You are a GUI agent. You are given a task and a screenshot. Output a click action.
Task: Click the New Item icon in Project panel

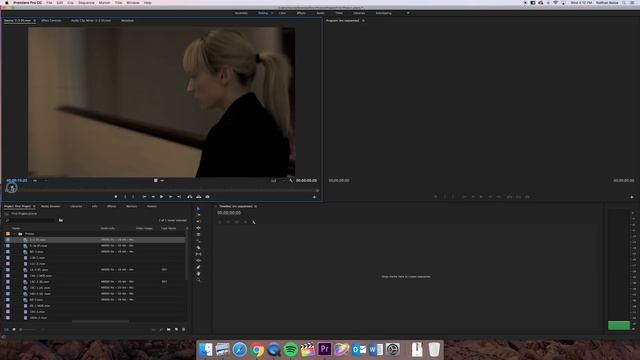coord(176,329)
